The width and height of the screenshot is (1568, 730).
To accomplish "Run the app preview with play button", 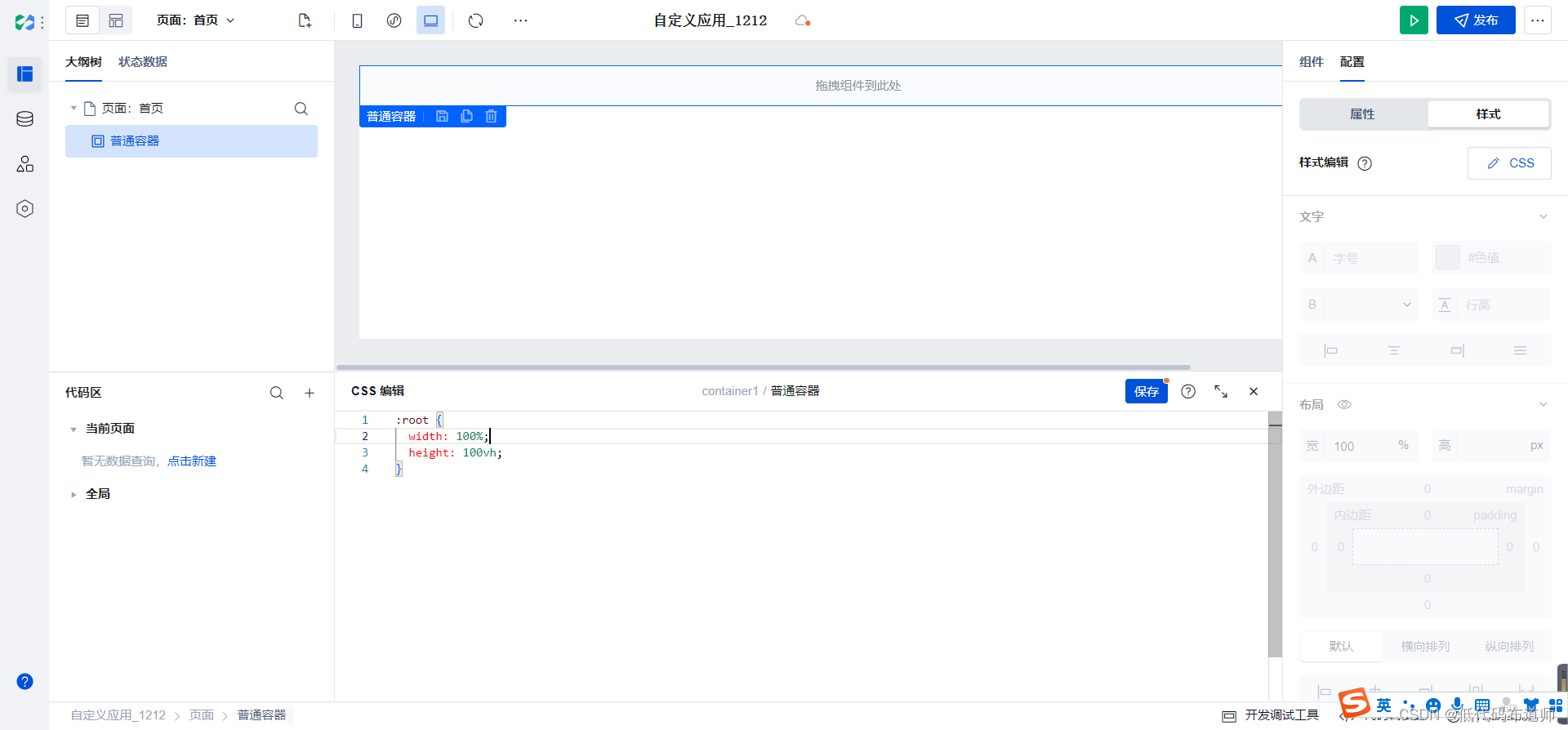I will [1414, 20].
